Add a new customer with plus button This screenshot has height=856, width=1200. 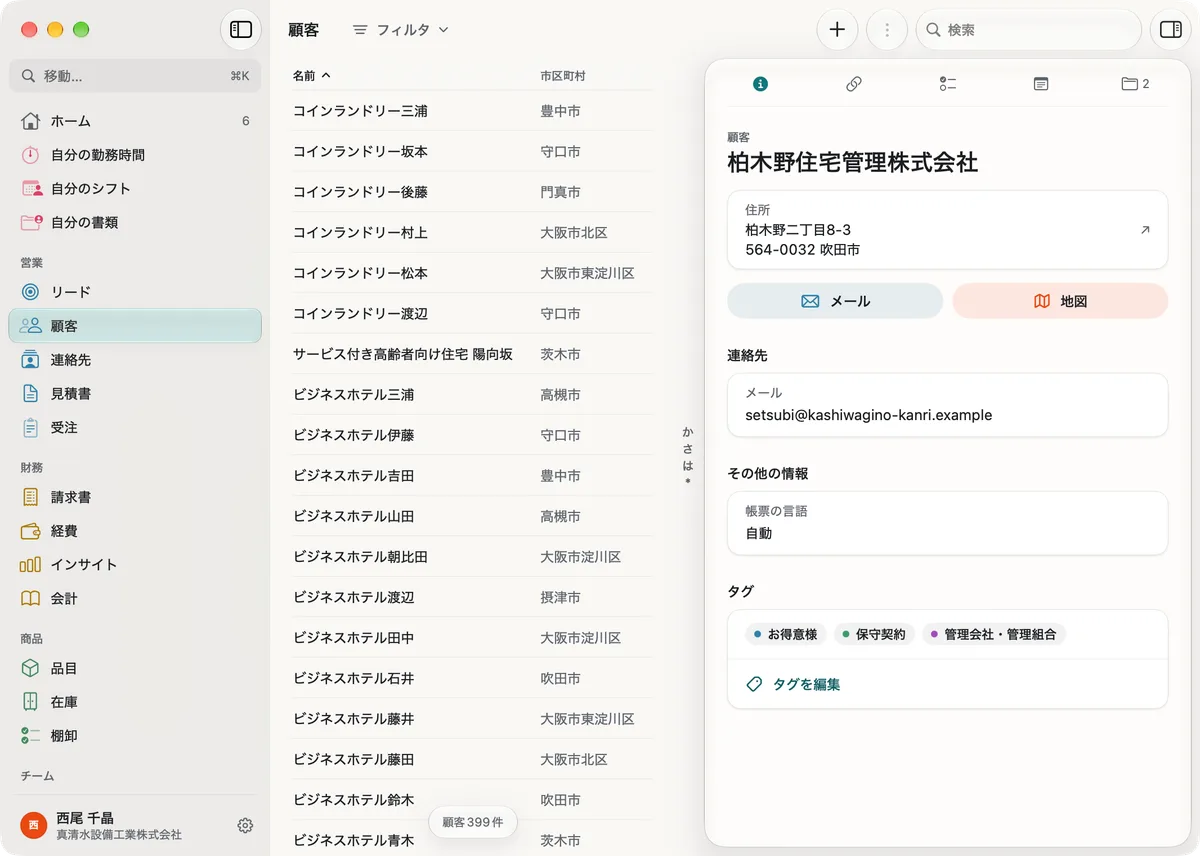coord(837,30)
